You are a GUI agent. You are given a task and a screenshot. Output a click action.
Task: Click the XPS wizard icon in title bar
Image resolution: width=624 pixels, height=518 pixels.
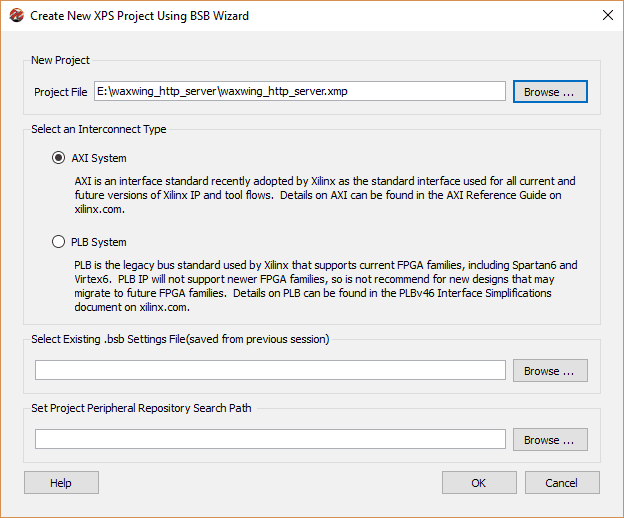[x=16, y=16]
